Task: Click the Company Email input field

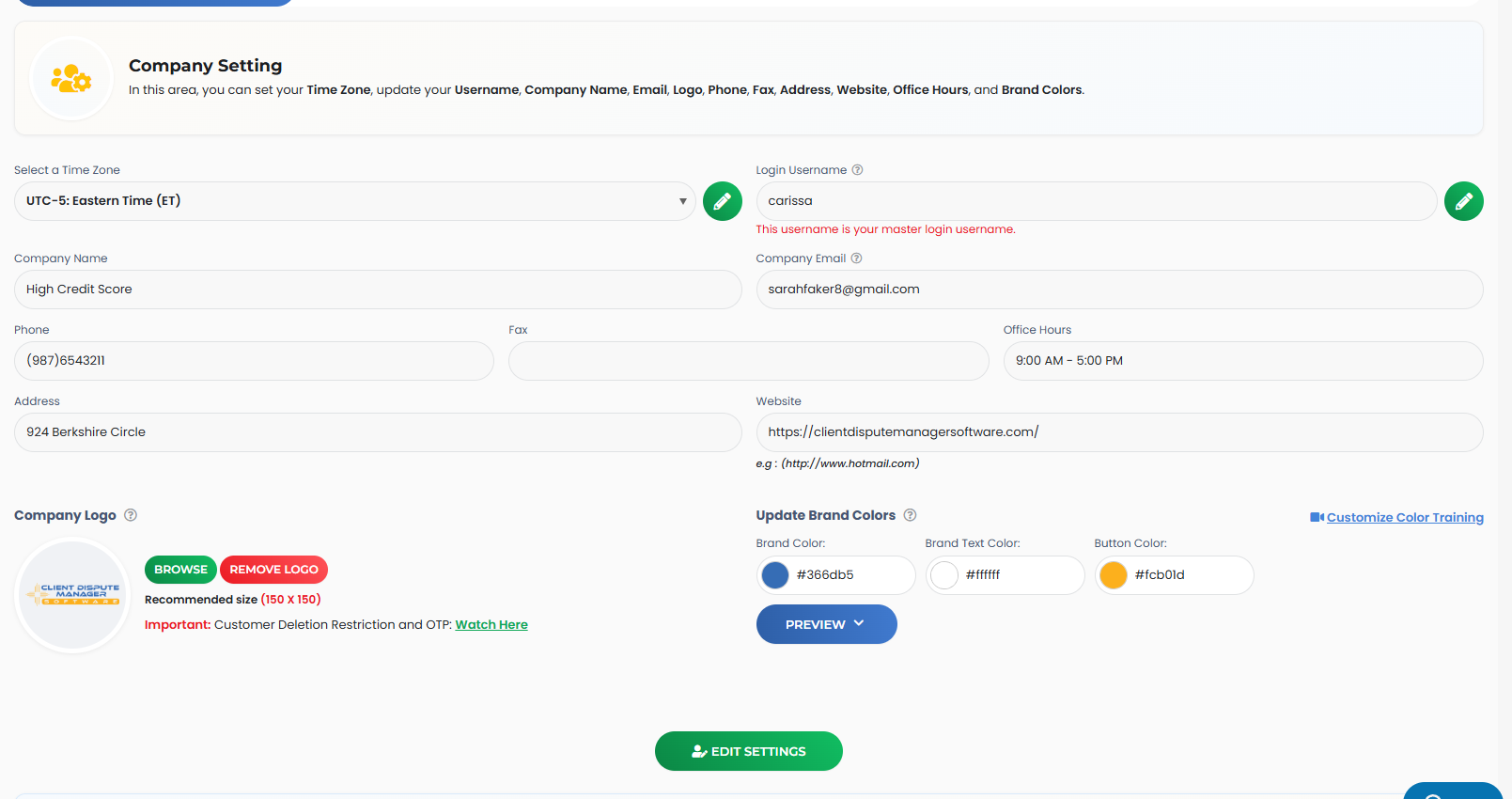Action: pyautogui.click(x=1119, y=290)
